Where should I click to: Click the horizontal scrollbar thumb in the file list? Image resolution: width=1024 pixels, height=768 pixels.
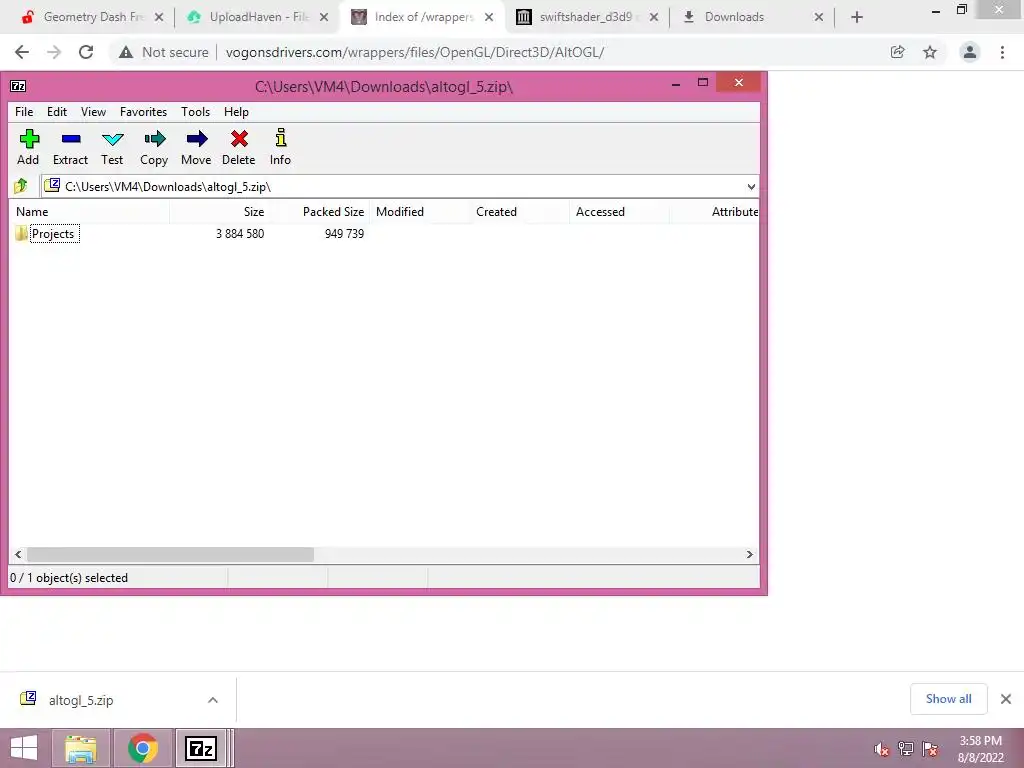[x=170, y=554]
